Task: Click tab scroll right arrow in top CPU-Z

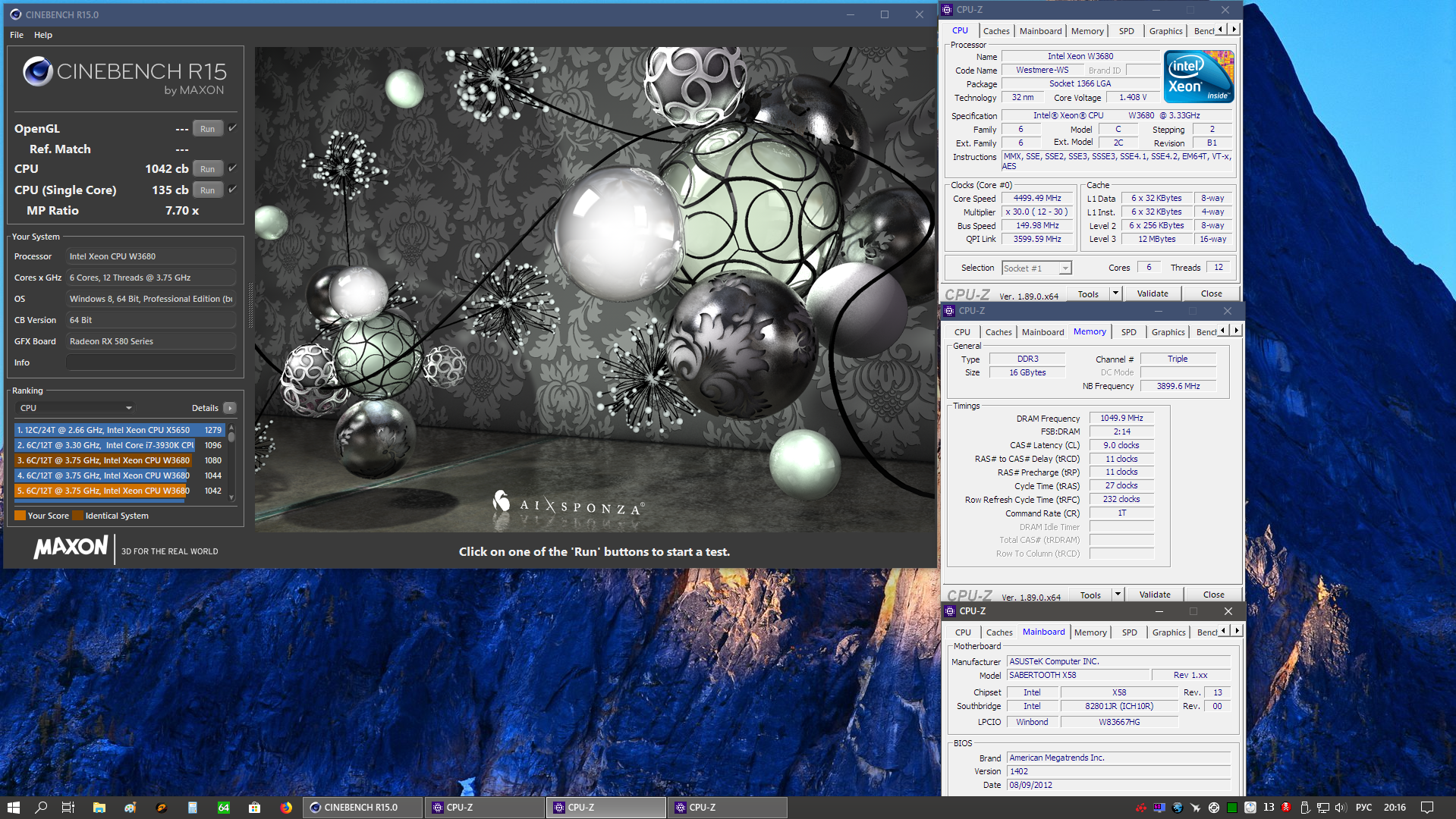Action: [x=1234, y=30]
